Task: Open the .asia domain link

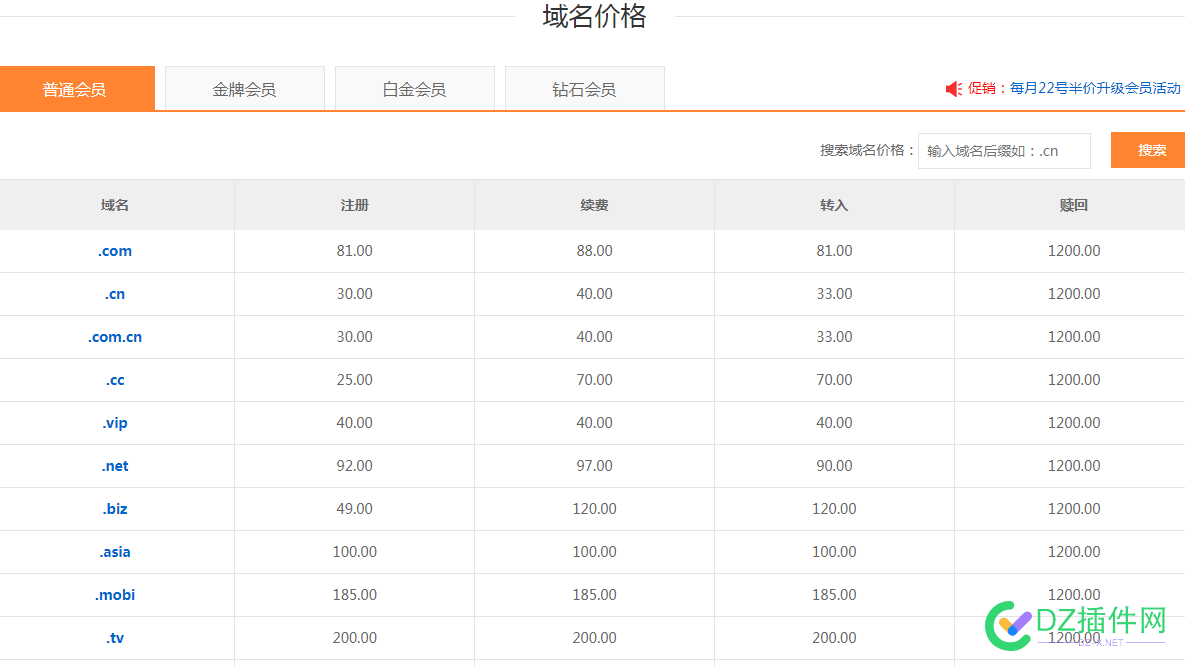Action: point(115,552)
